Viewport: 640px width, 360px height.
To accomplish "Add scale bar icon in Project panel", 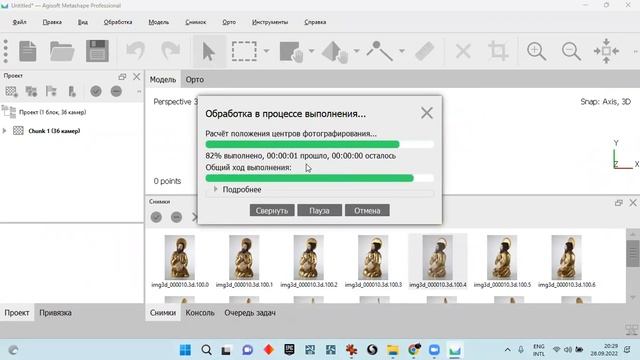I will [x=72, y=91].
